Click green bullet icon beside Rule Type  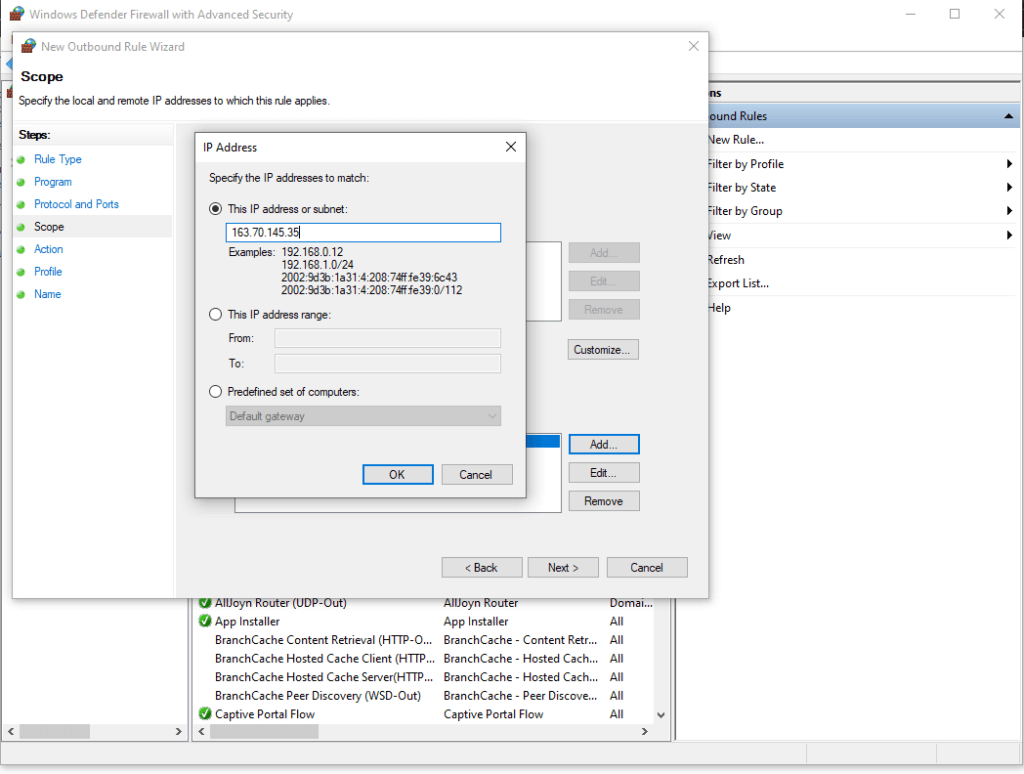tap(21, 159)
